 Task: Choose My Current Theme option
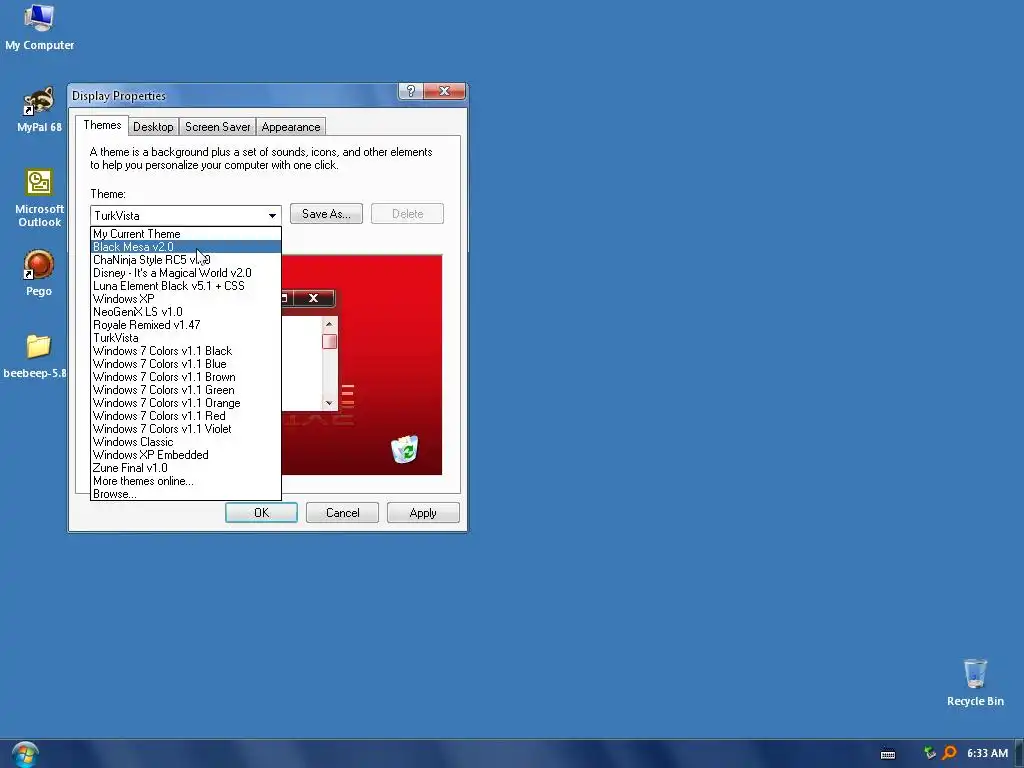coord(185,234)
